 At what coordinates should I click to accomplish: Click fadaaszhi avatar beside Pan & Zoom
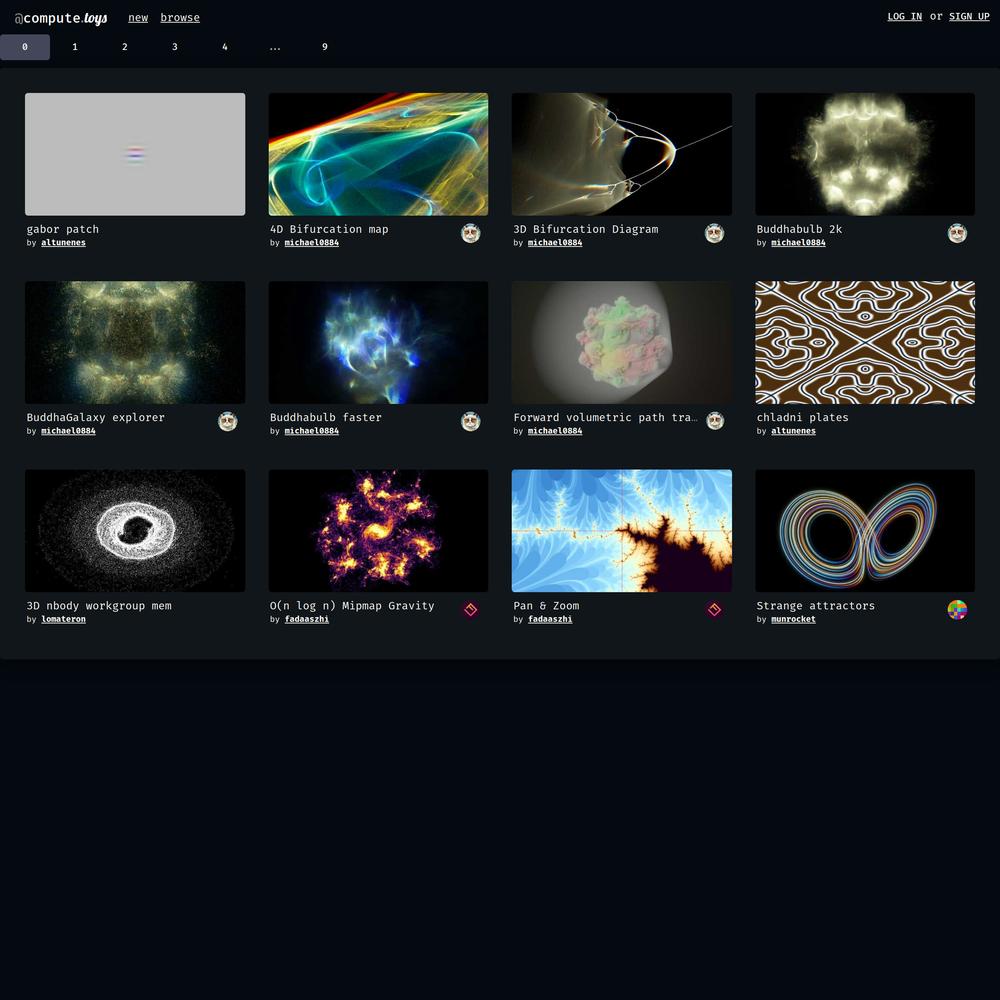[x=714, y=610]
